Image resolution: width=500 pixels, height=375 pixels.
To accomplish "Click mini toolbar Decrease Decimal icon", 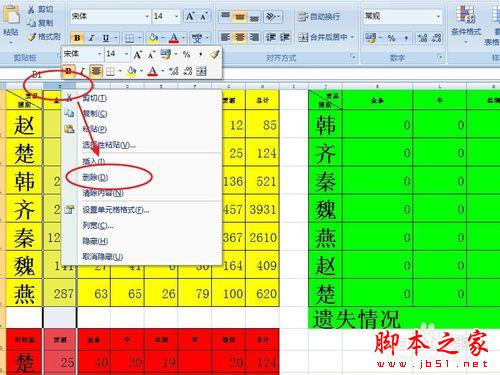I will click(x=188, y=71).
